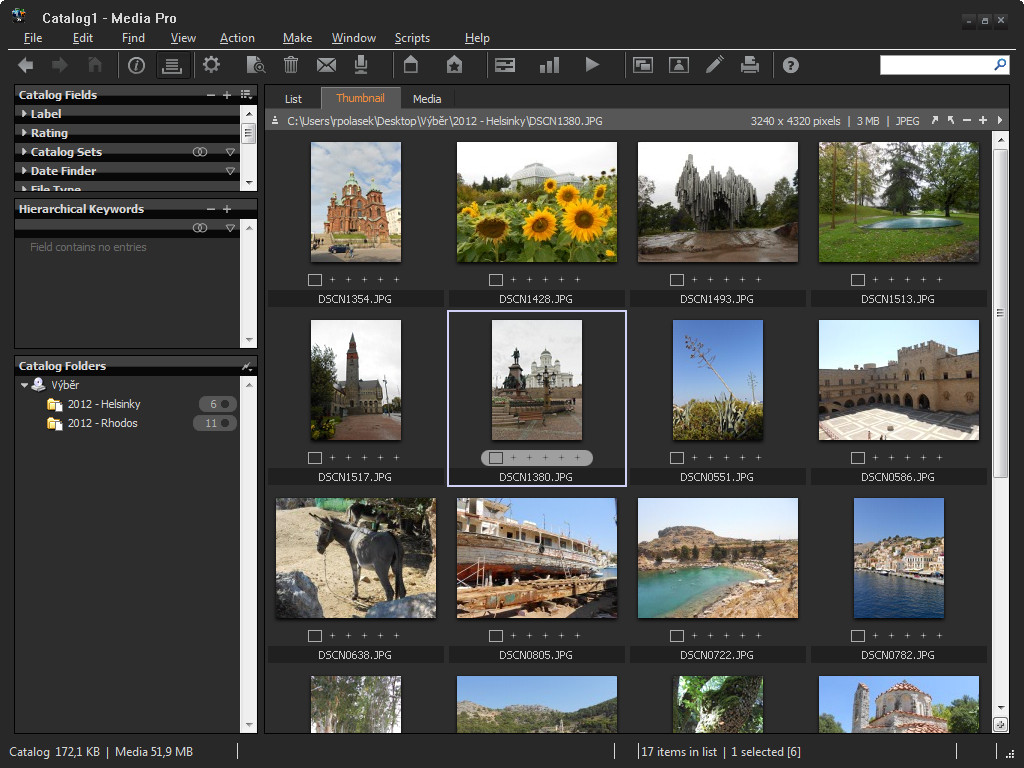Open the Action menu
Screen dimensions: 1024x768
click(237, 38)
